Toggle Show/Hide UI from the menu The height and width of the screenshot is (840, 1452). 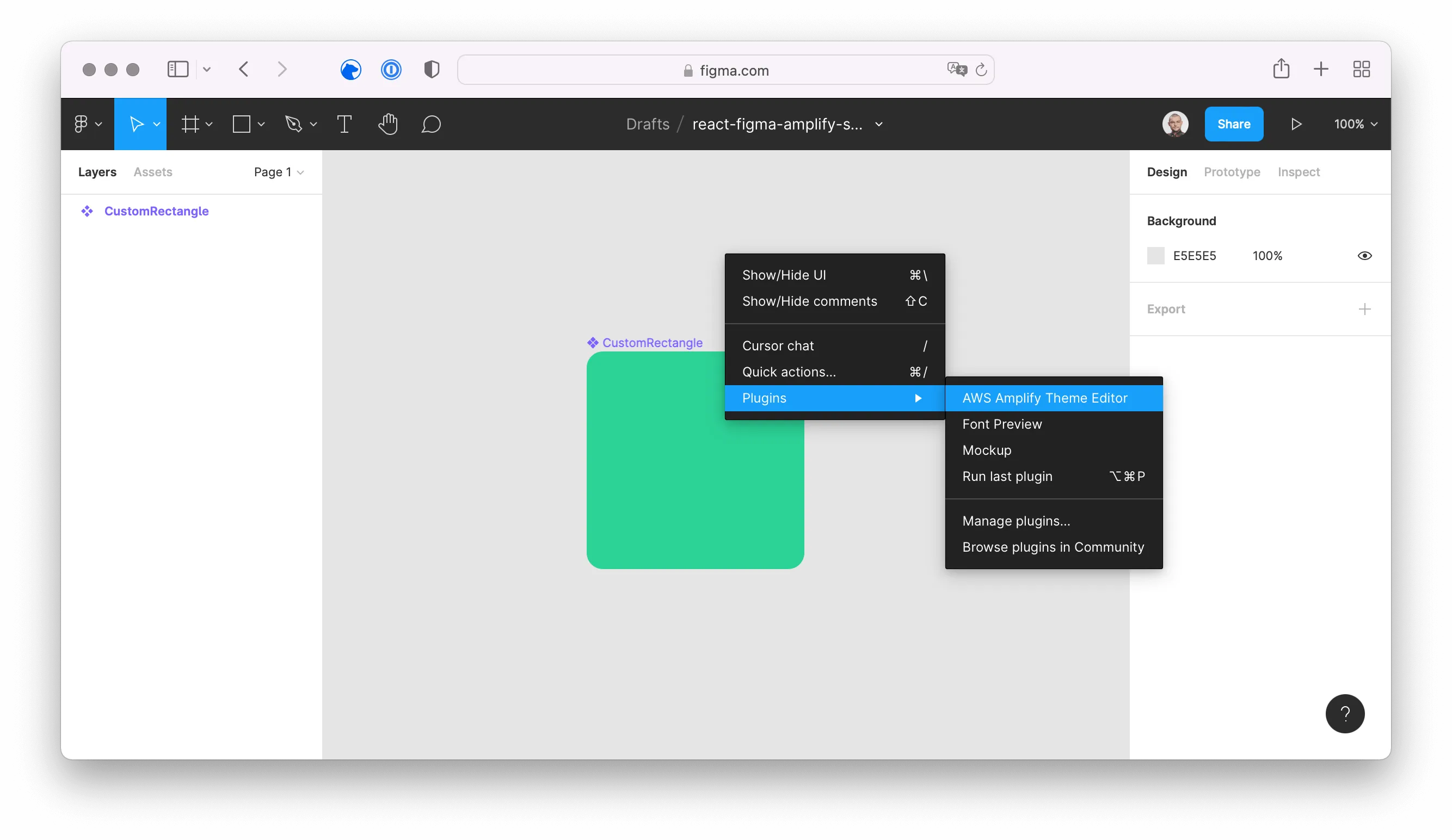(784, 275)
